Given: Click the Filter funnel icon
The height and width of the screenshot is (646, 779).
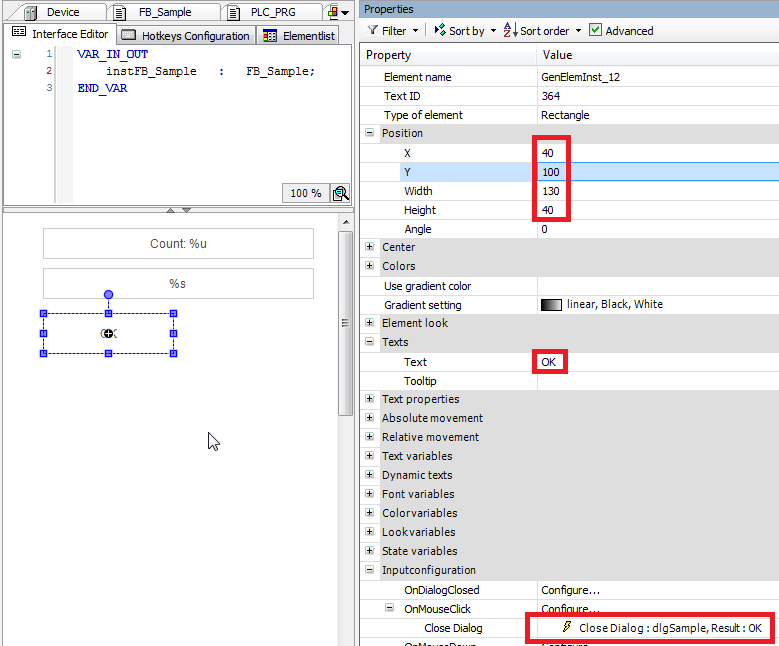Looking at the screenshot, I should pyautogui.click(x=373, y=31).
